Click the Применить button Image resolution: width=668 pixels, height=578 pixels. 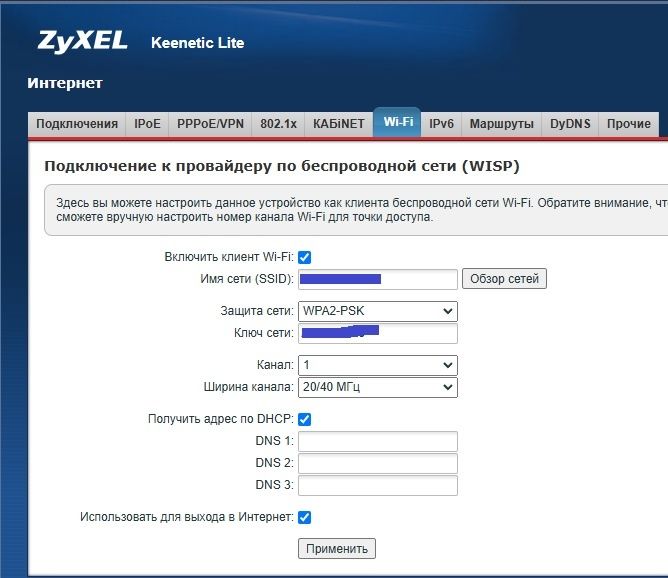pyautogui.click(x=337, y=549)
